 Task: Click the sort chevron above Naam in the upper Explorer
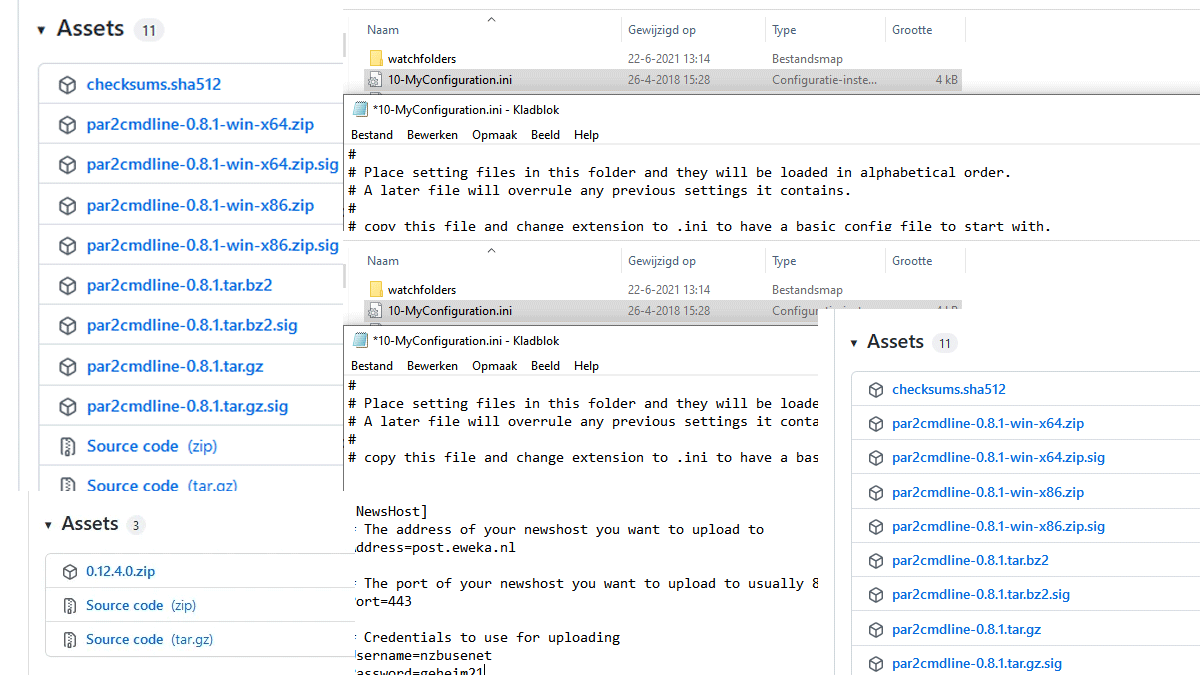click(x=490, y=19)
